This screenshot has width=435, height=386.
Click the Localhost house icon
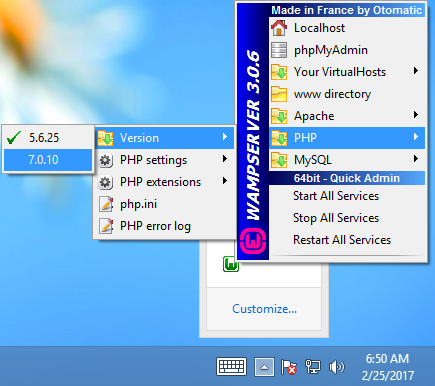[279, 28]
